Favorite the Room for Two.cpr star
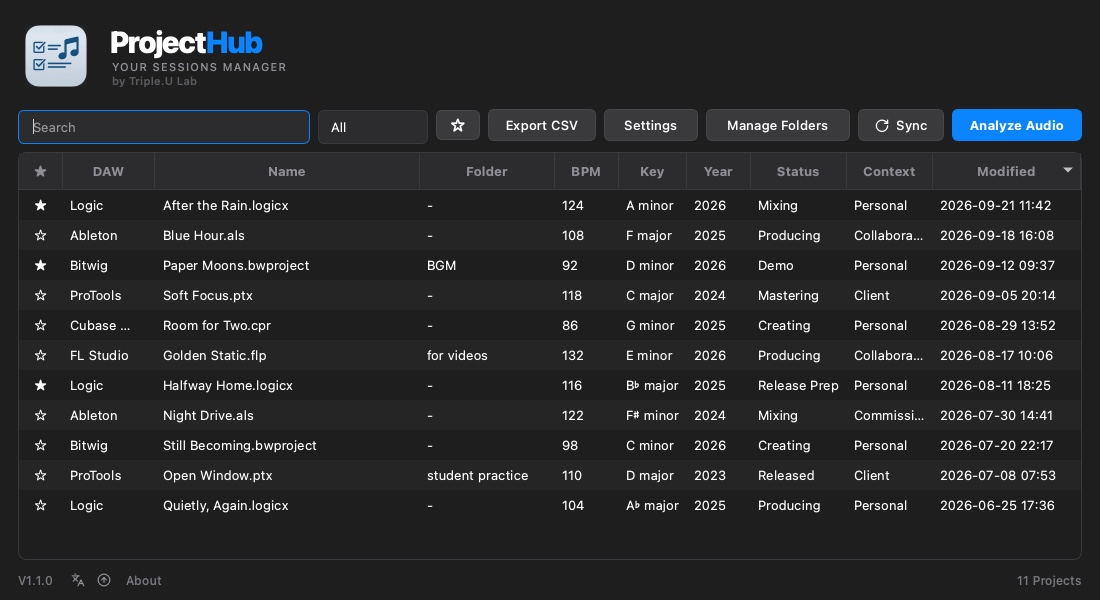This screenshot has height=600, width=1100. [41, 326]
